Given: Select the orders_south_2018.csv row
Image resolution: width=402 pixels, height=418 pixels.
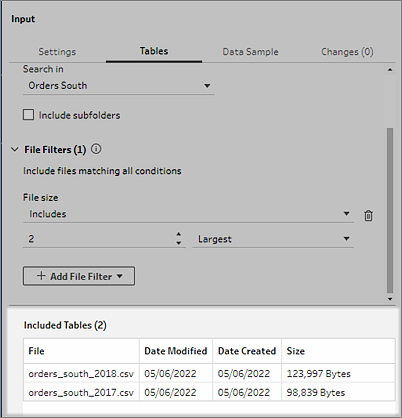Looking at the screenshot, I should [209, 373].
